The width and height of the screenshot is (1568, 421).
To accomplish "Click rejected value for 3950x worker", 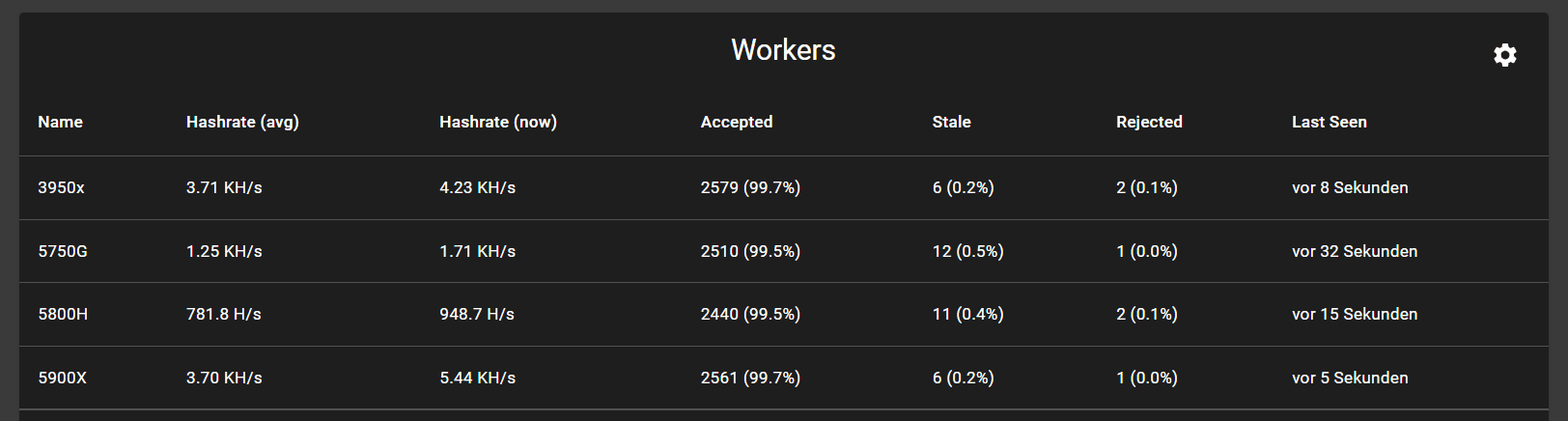I will click(1146, 187).
